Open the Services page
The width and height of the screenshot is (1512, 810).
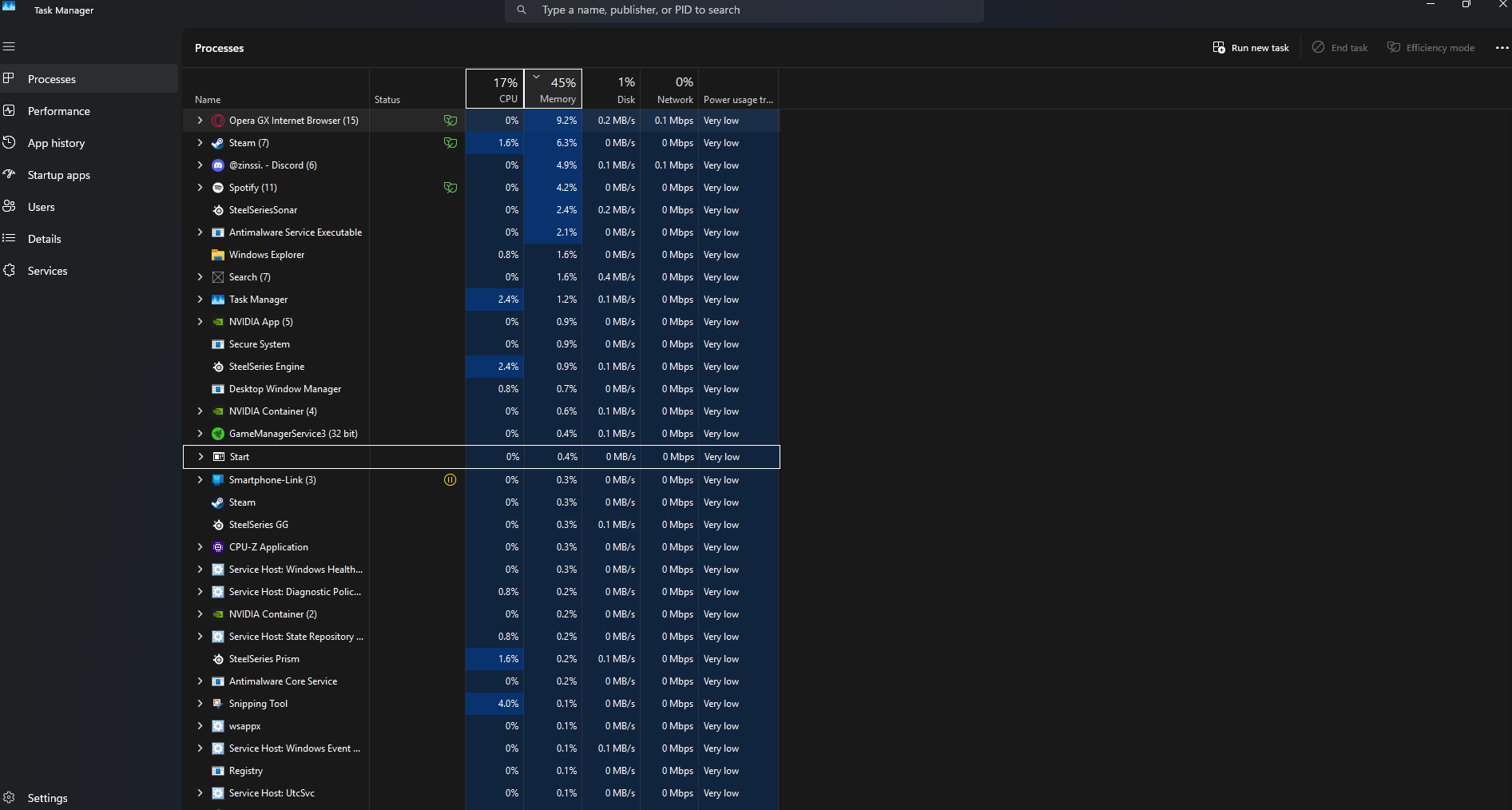89,271
